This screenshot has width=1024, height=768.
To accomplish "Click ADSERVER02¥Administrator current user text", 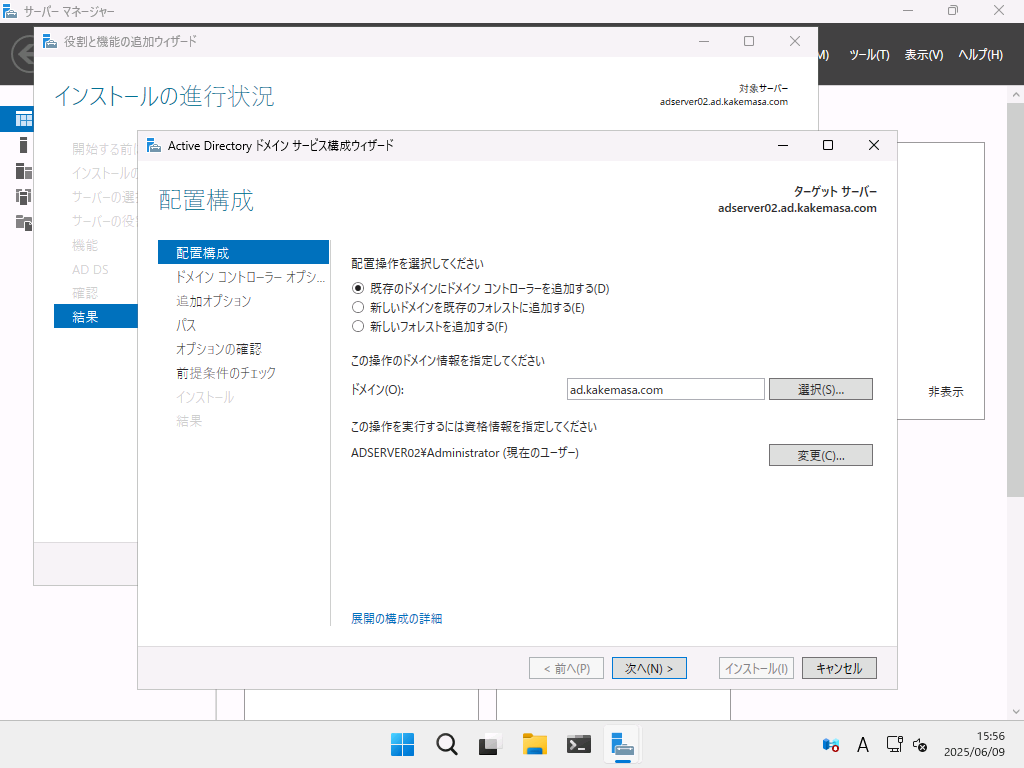I will 465,453.
